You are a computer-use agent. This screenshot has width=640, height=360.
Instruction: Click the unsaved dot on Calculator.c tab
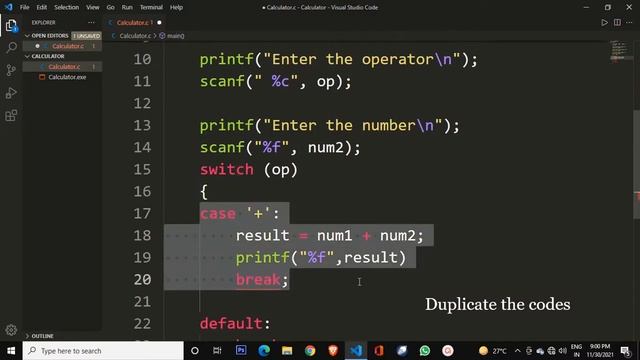[x=159, y=22]
